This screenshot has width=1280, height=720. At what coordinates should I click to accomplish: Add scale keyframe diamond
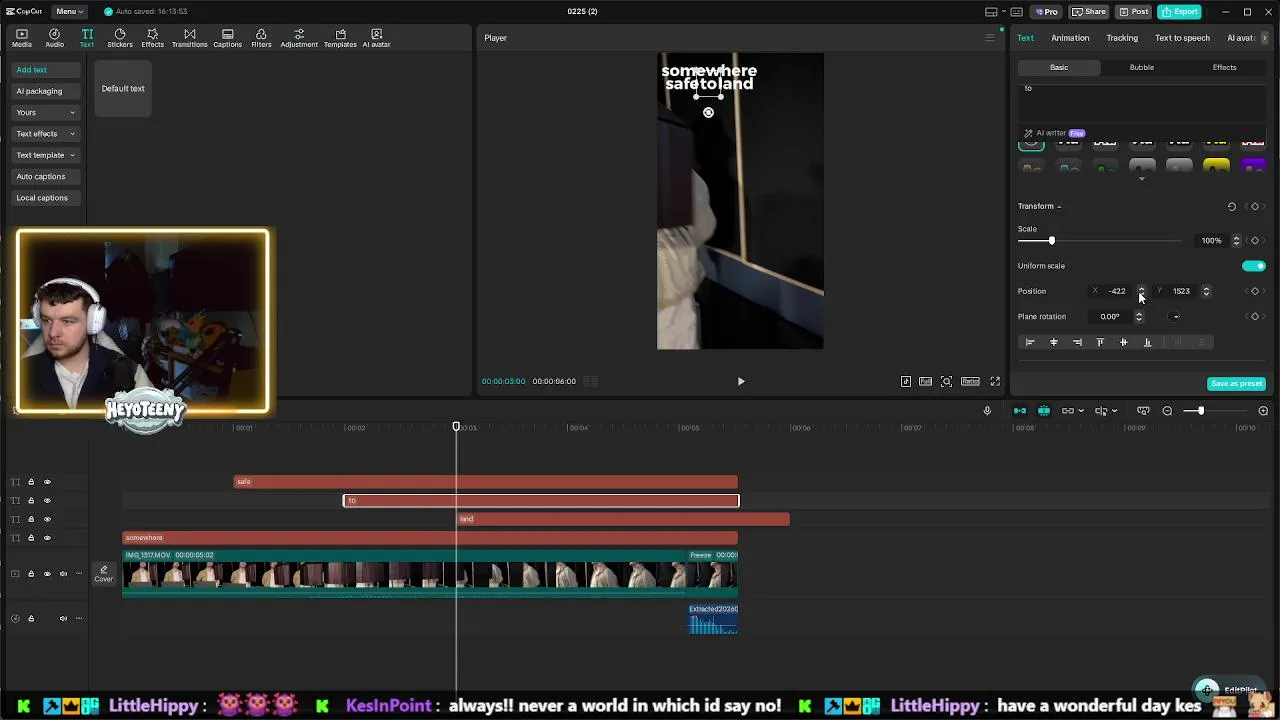[x=1255, y=241]
